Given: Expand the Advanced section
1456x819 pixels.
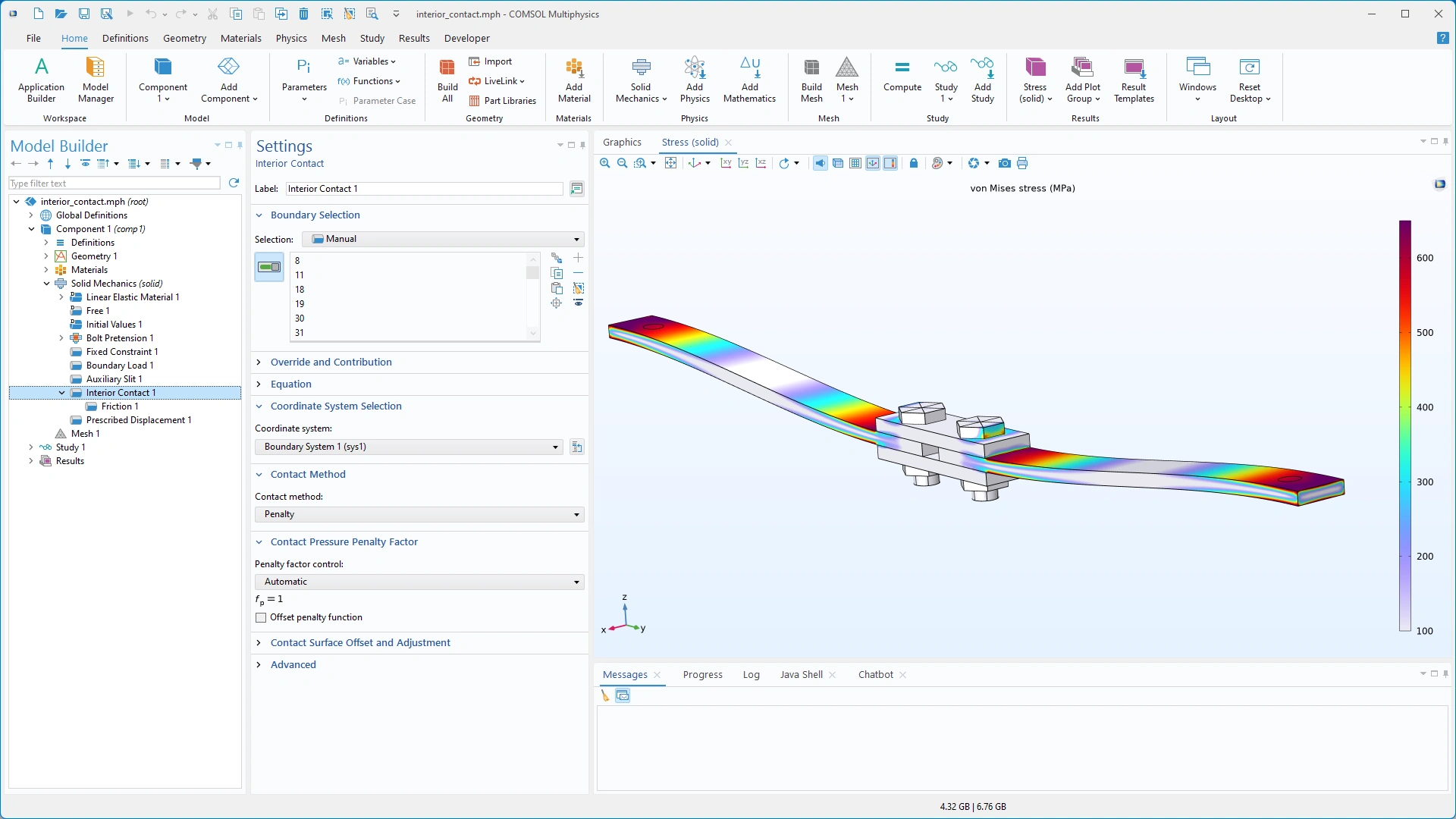Looking at the screenshot, I should click(x=293, y=664).
